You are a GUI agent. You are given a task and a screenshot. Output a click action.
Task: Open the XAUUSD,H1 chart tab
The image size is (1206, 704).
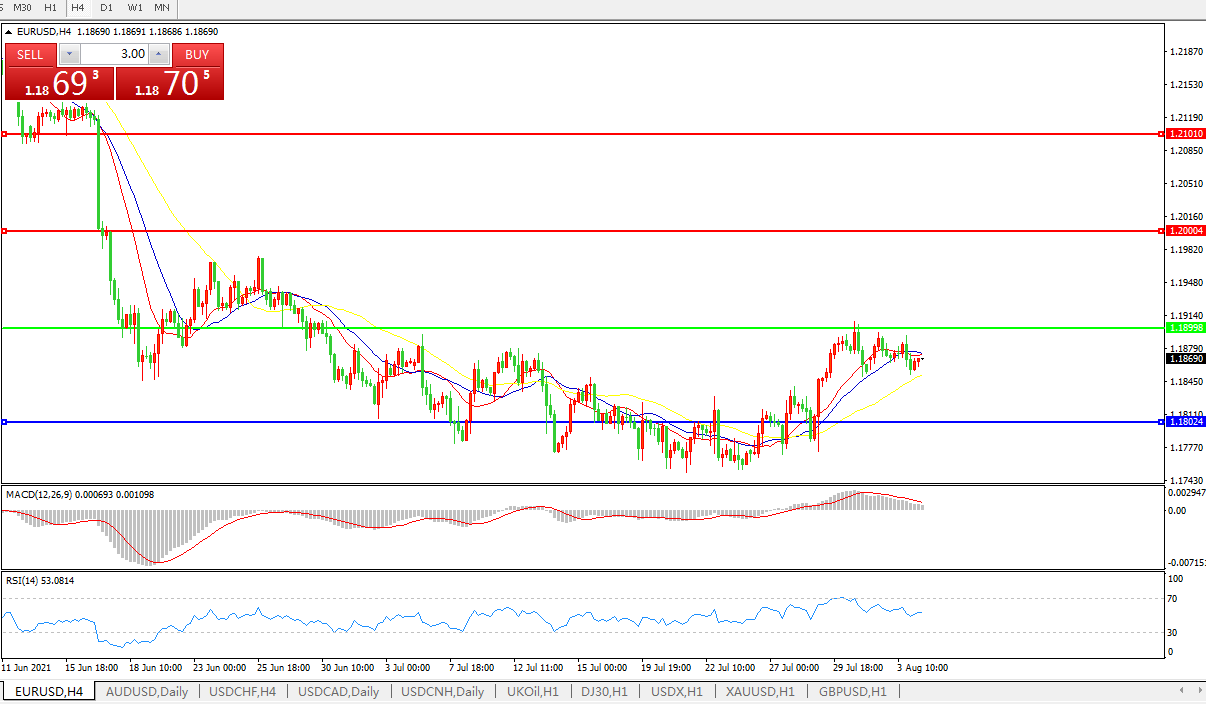(x=760, y=692)
